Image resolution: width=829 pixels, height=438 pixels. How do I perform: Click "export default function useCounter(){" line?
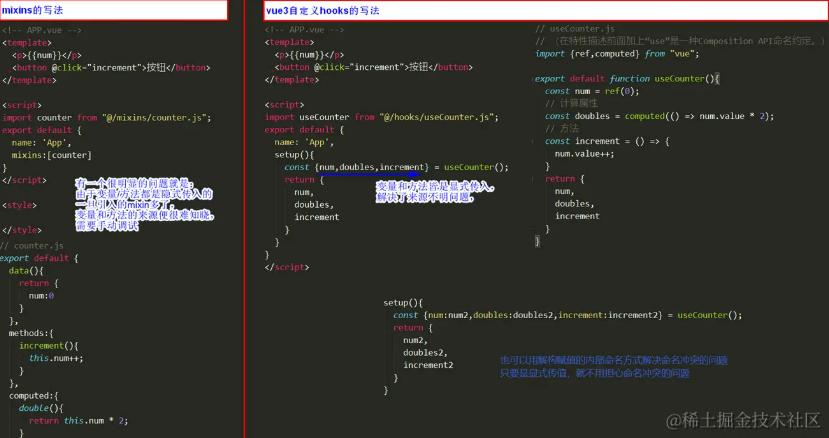(628, 78)
